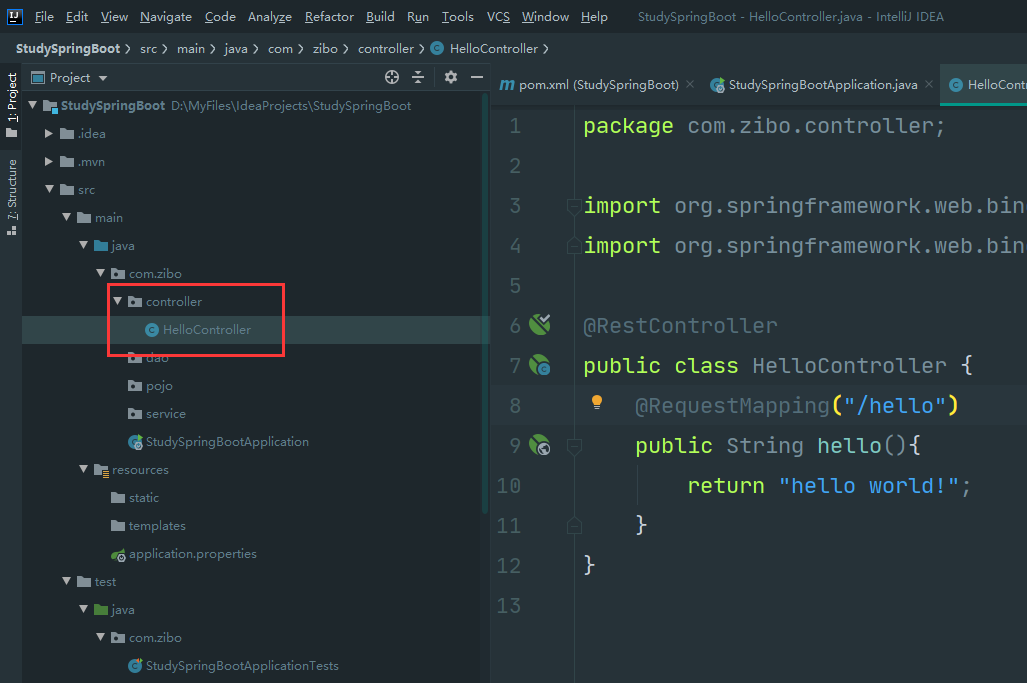Click the HelloController class icon in breadcrumb

(437, 48)
